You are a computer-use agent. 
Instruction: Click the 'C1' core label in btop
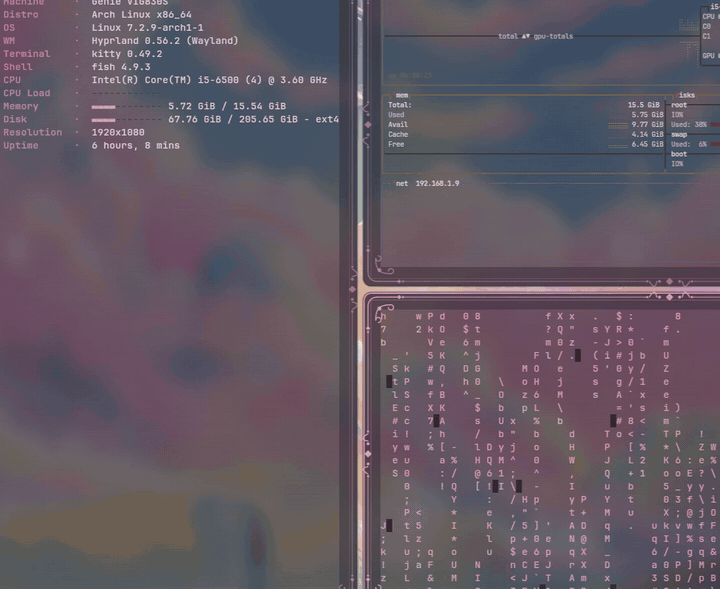[706, 36]
